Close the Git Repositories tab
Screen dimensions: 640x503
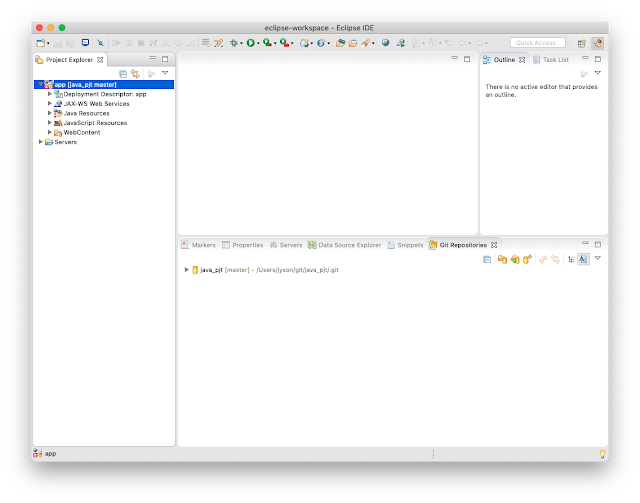(x=494, y=245)
